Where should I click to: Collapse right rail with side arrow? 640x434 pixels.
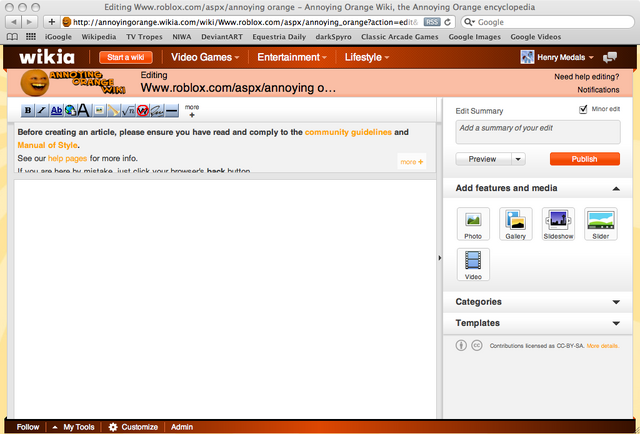pyautogui.click(x=440, y=258)
